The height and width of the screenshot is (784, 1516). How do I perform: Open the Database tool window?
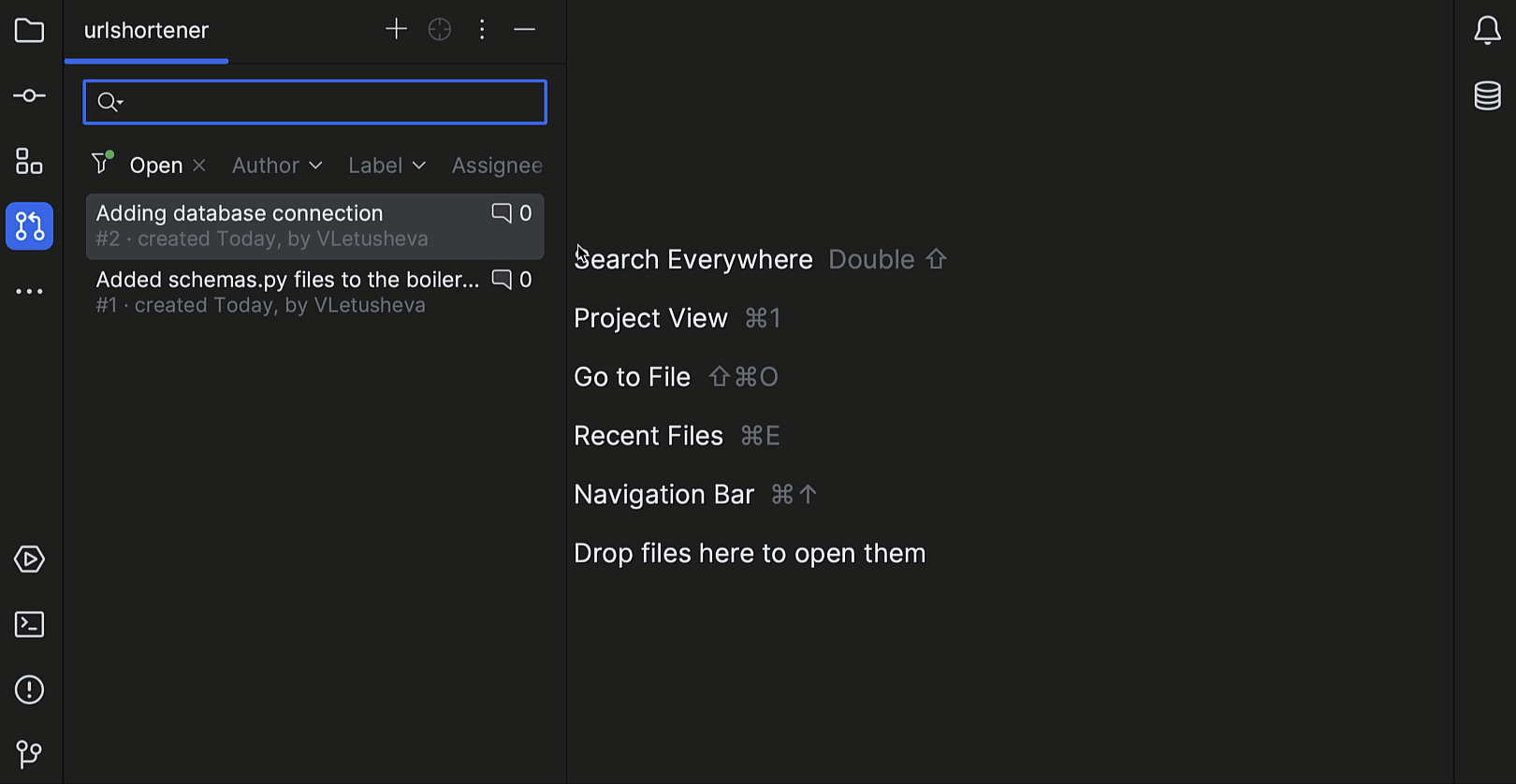(x=1487, y=95)
